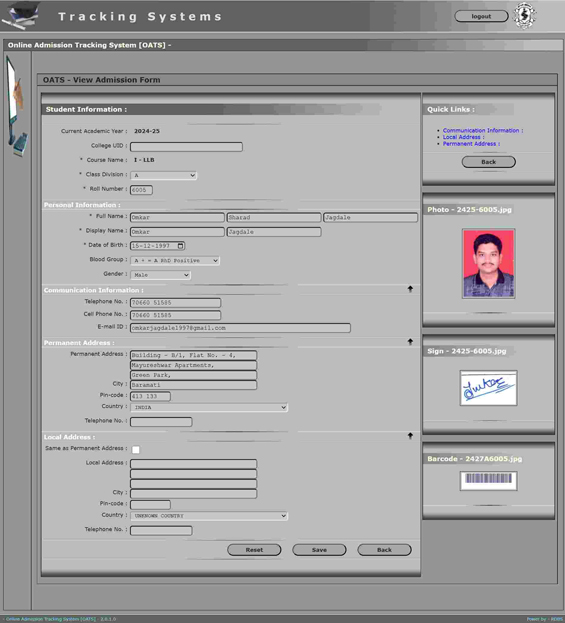Click address line Mayureshwar Apartments
Image resolution: width=565 pixels, height=623 pixels.
coord(193,365)
